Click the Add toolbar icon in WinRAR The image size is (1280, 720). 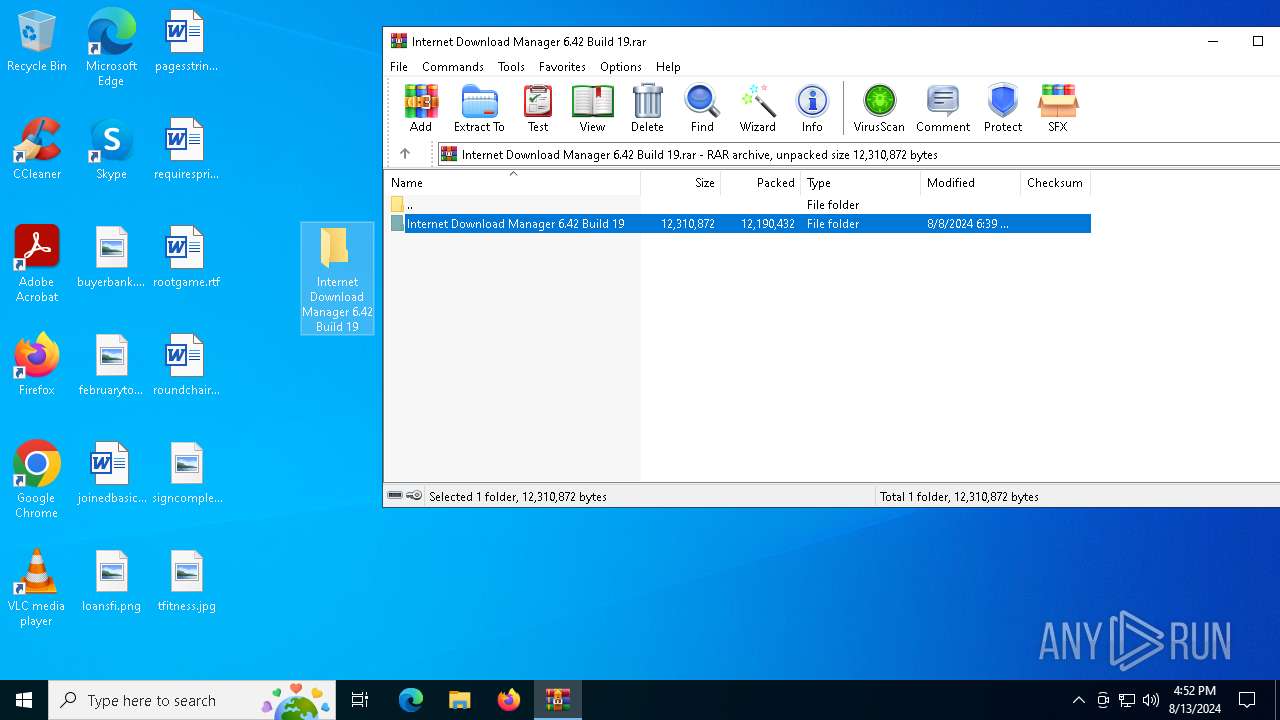(x=421, y=108)
